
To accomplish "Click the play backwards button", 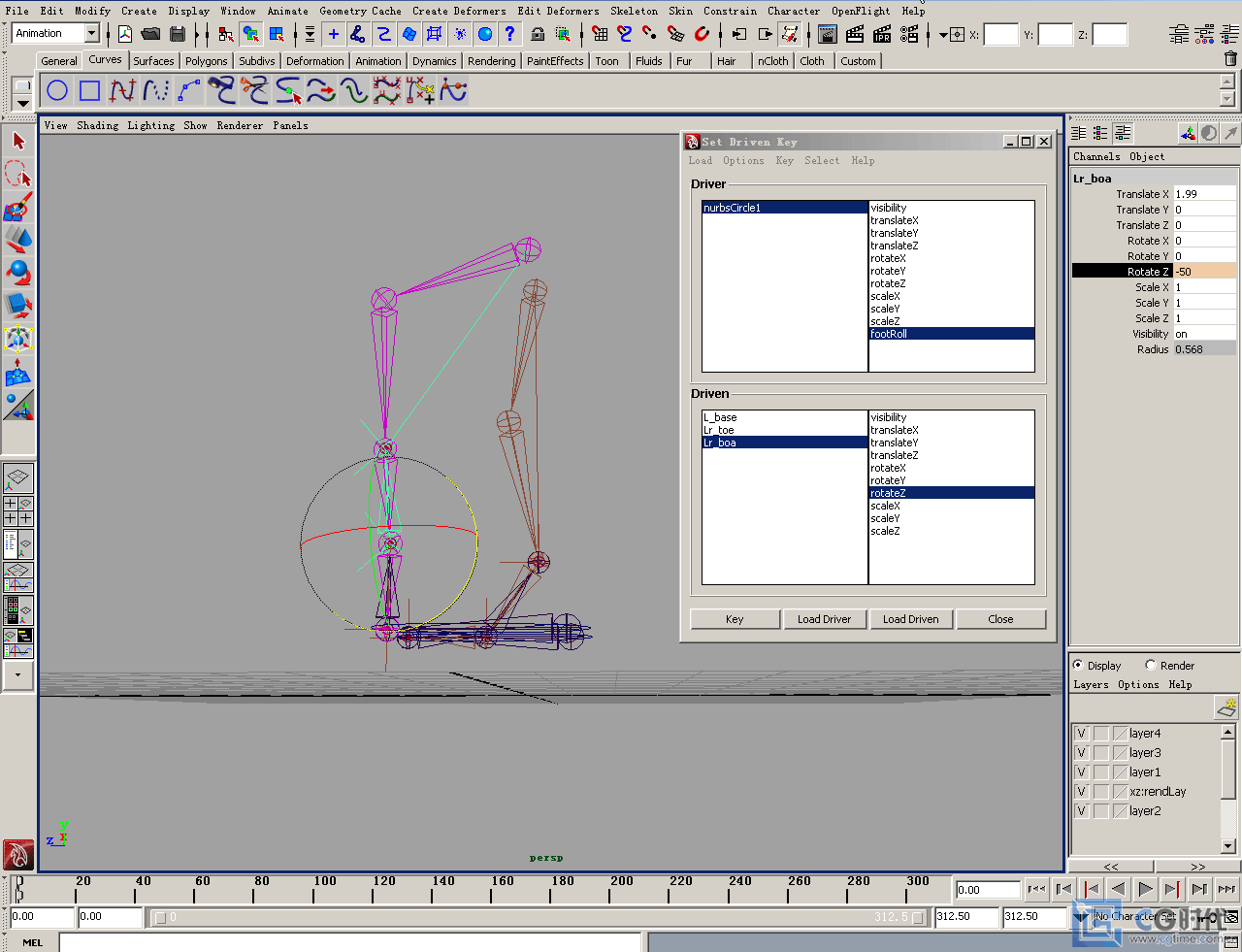I will [1118, 889].
